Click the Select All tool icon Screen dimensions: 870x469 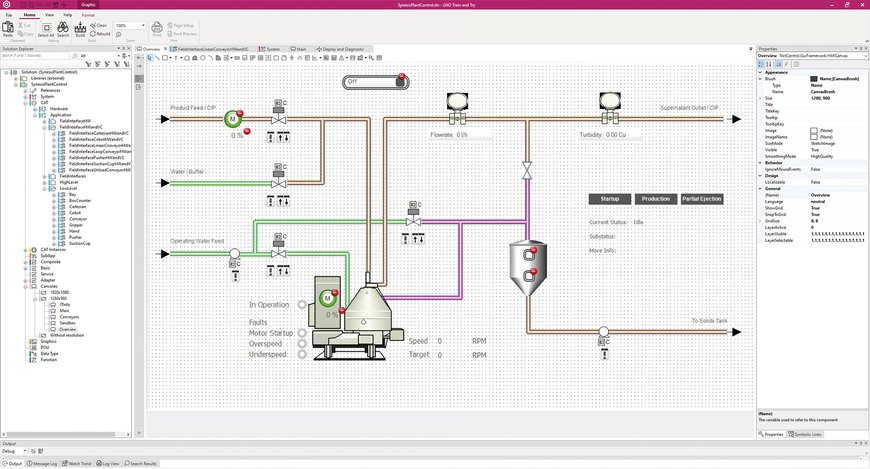tap(46, 27)
